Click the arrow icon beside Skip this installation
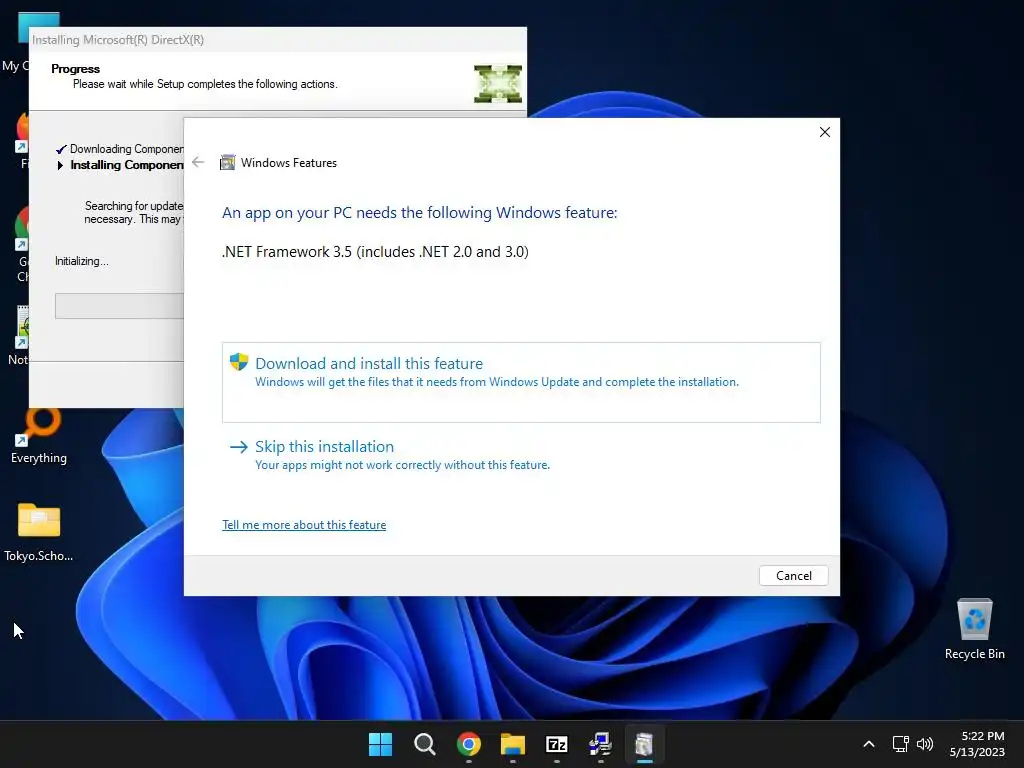 239,447
